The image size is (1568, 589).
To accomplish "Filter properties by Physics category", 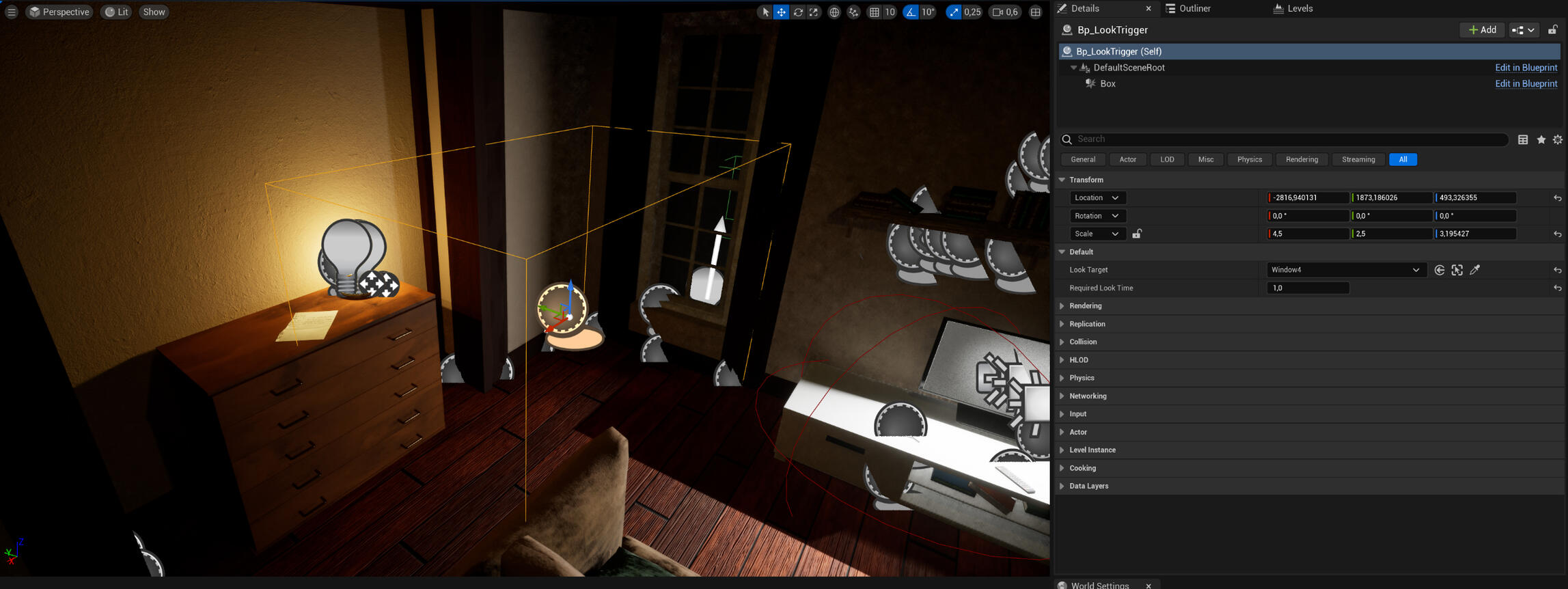I will tap(1249, 159).
